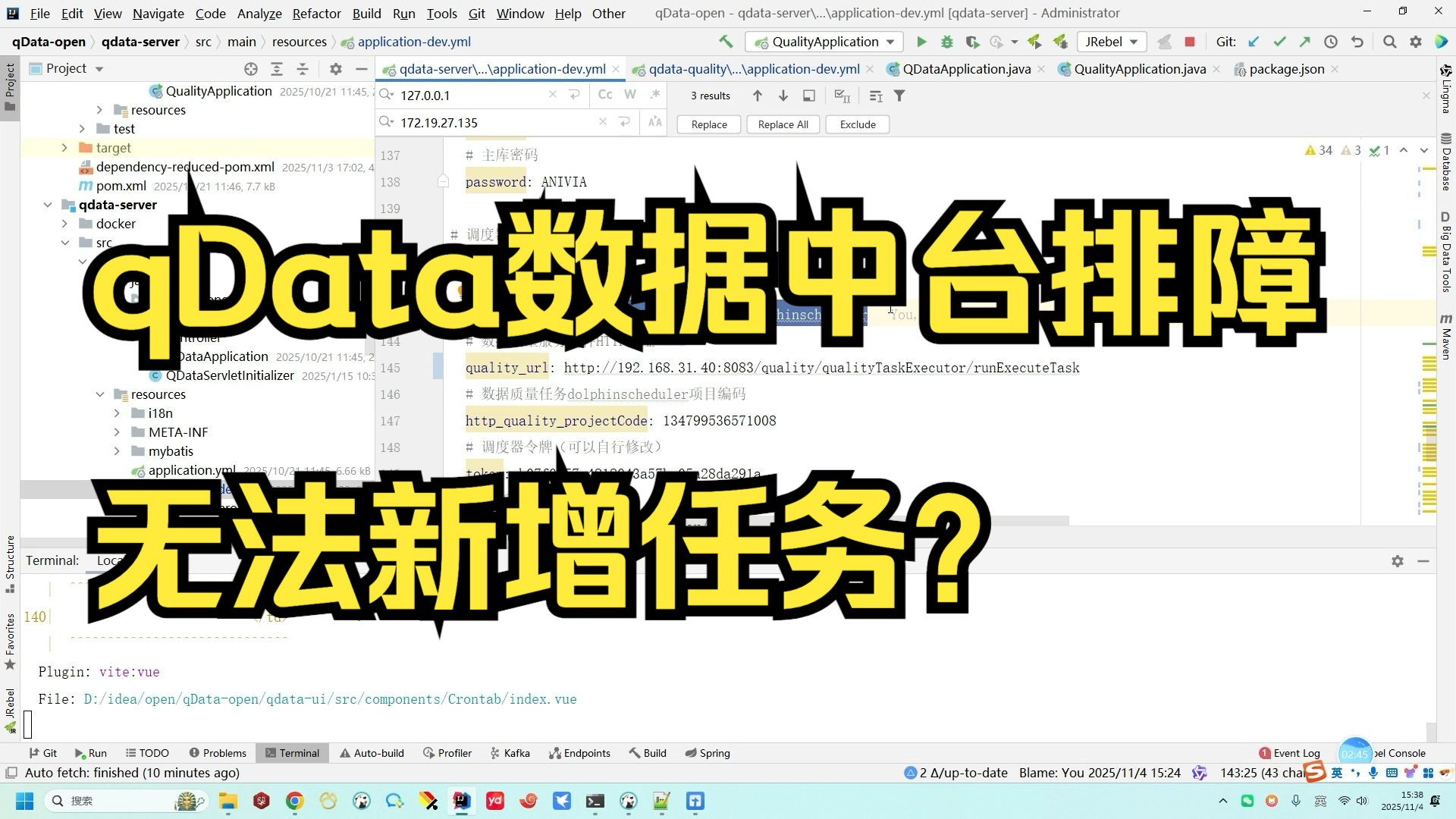The image size is (1456, 819).
Task: Click the green Run button in toolbar
Action: (x=921, y=42)
